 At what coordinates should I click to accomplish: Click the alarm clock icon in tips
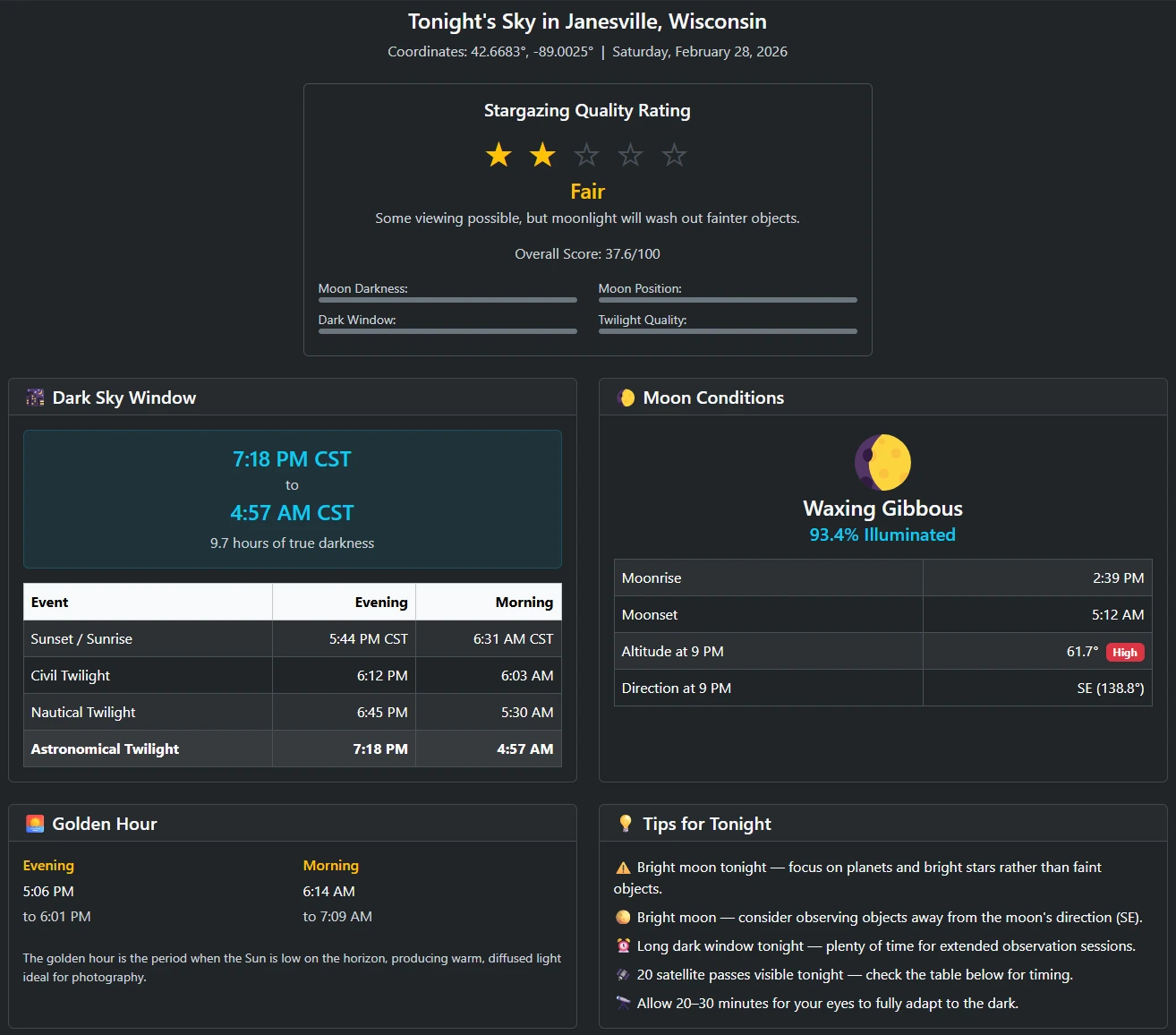623,946
